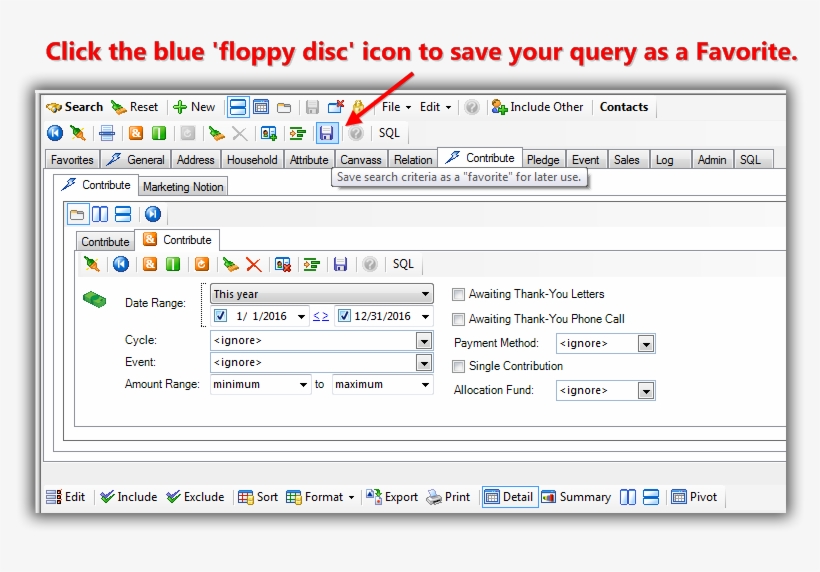Click the Edit list icon in bottom toolbar
The image size is (820, 572).
click(x=53, y=497)
